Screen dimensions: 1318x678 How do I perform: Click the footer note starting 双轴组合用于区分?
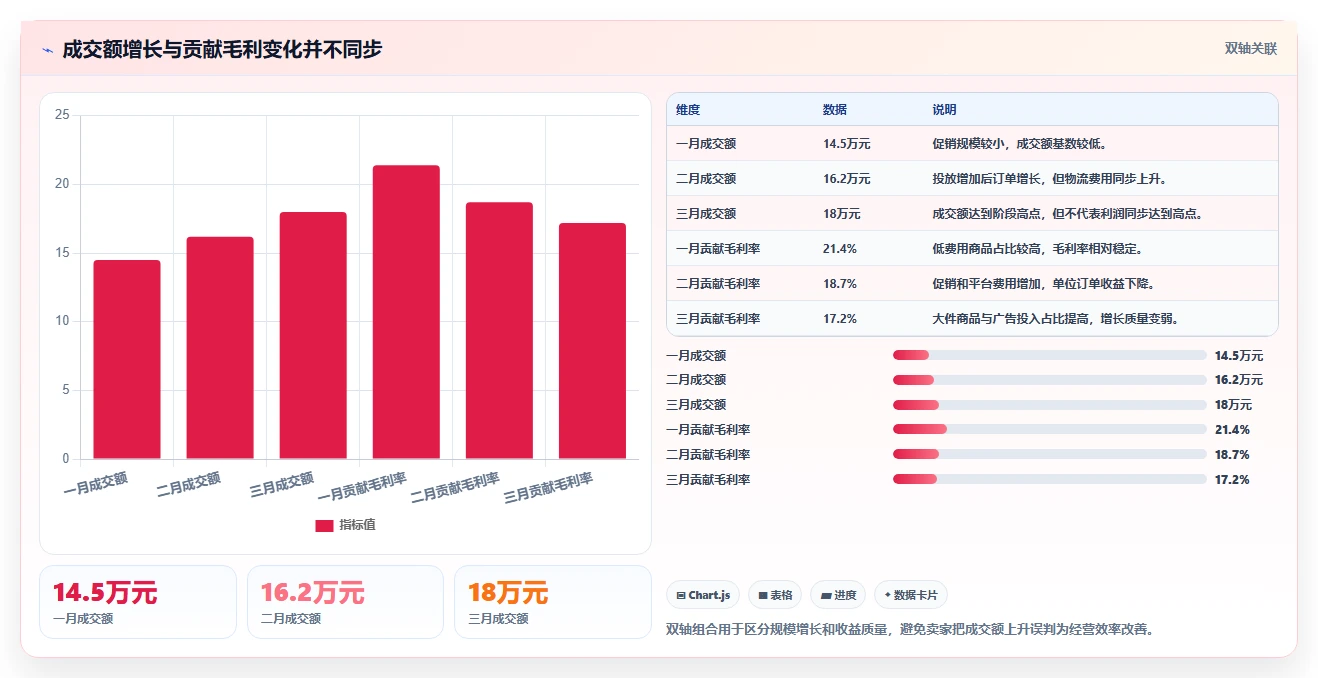point(909,630)
